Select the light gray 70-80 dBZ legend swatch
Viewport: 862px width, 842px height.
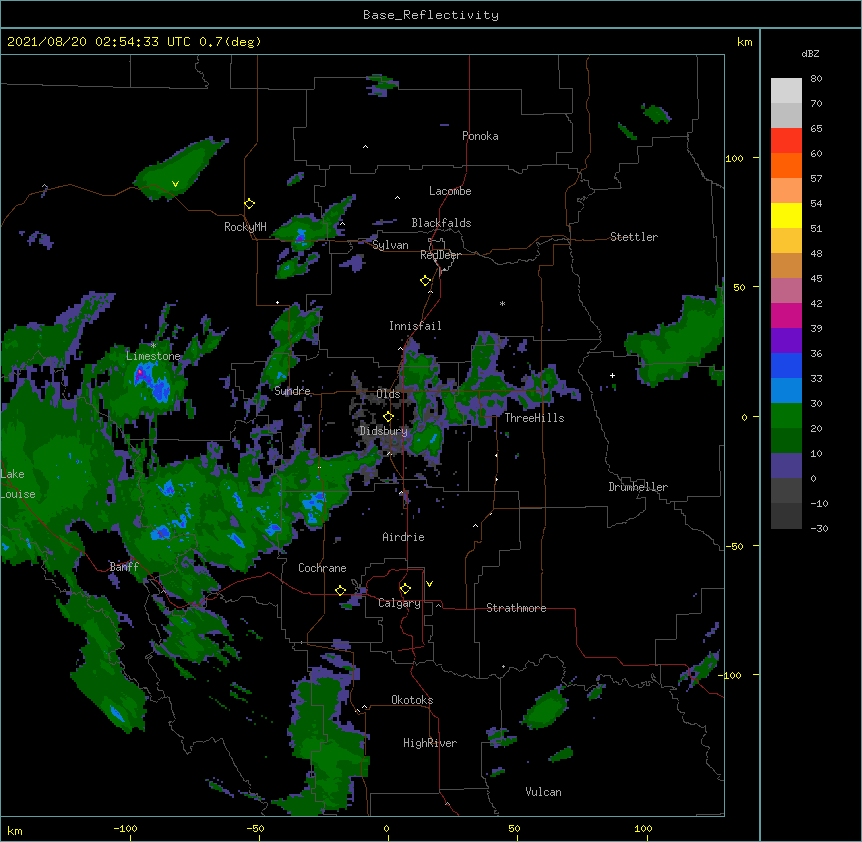coord(786,90)
